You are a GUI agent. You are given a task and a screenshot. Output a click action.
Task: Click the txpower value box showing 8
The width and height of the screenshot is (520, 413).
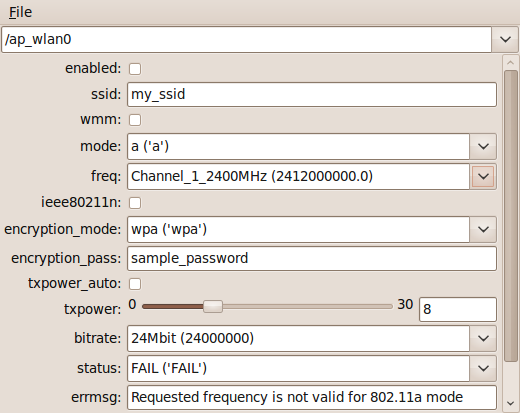[458, 309]
